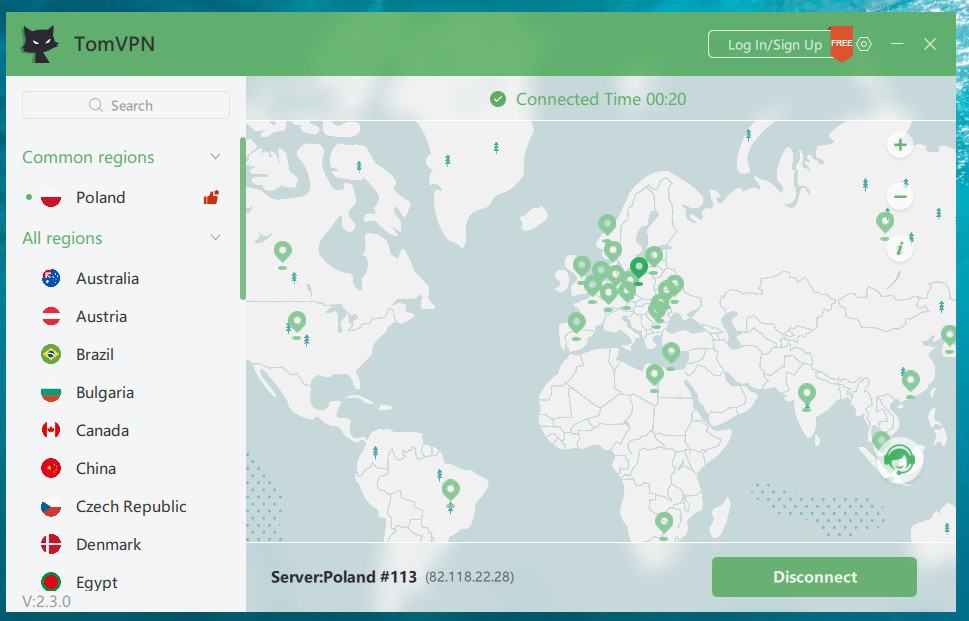Click the region list vertical scrollbar
This screenshot has width=969, height=621.
[242, 218]
